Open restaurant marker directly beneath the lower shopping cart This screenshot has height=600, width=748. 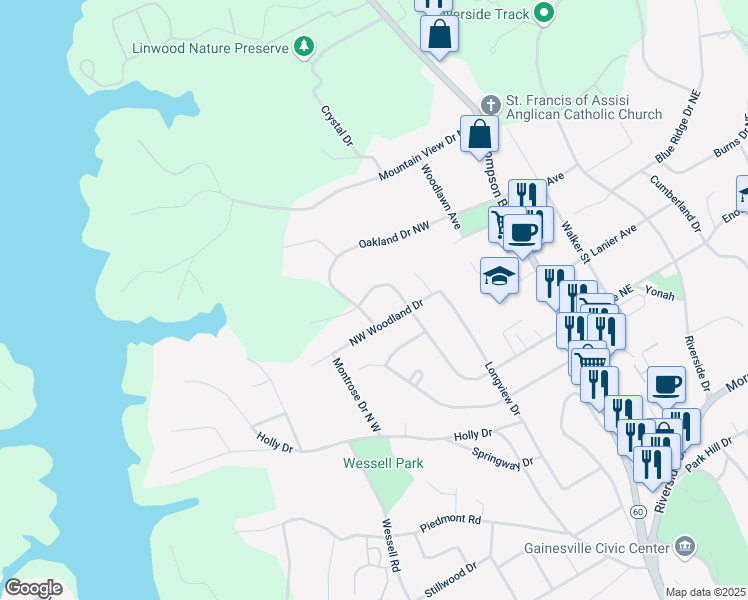coord(600,385)
